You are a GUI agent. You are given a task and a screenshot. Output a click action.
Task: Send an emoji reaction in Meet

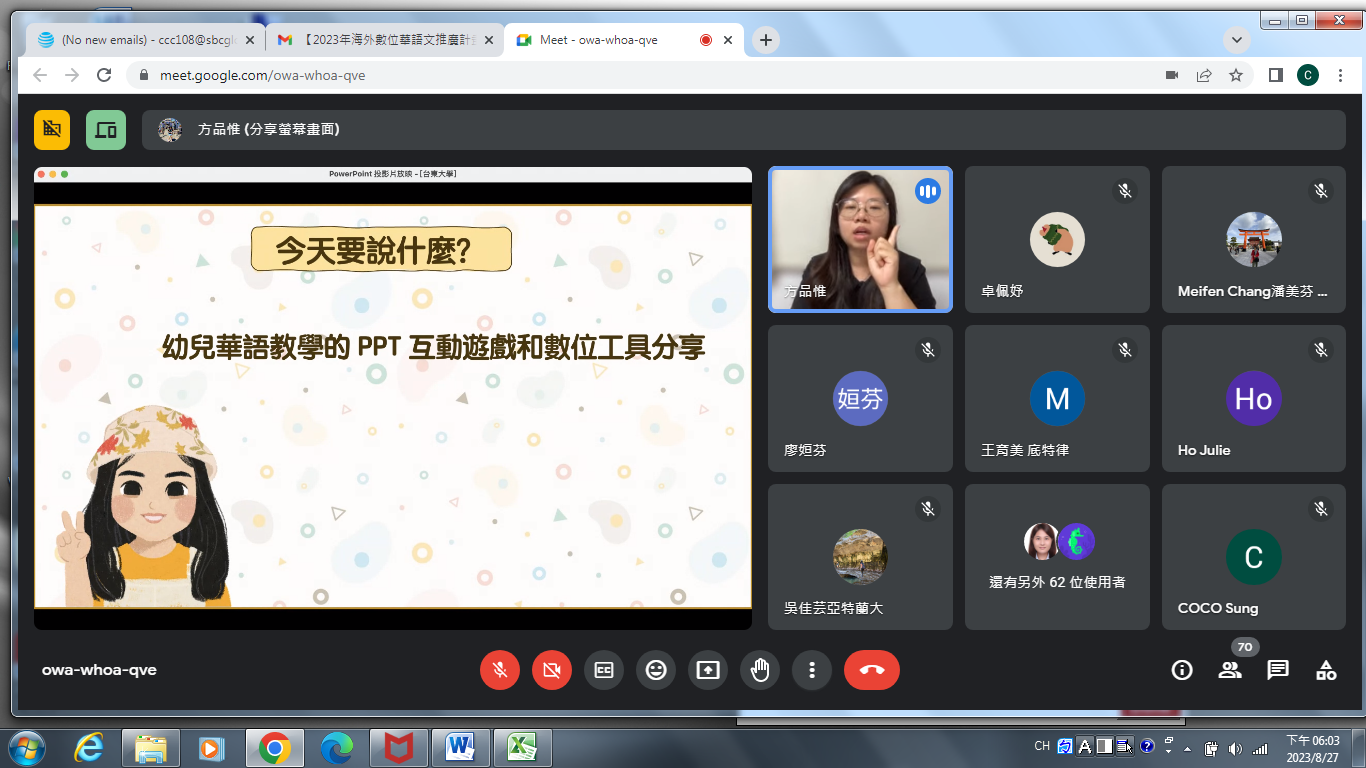click(656, 670)
